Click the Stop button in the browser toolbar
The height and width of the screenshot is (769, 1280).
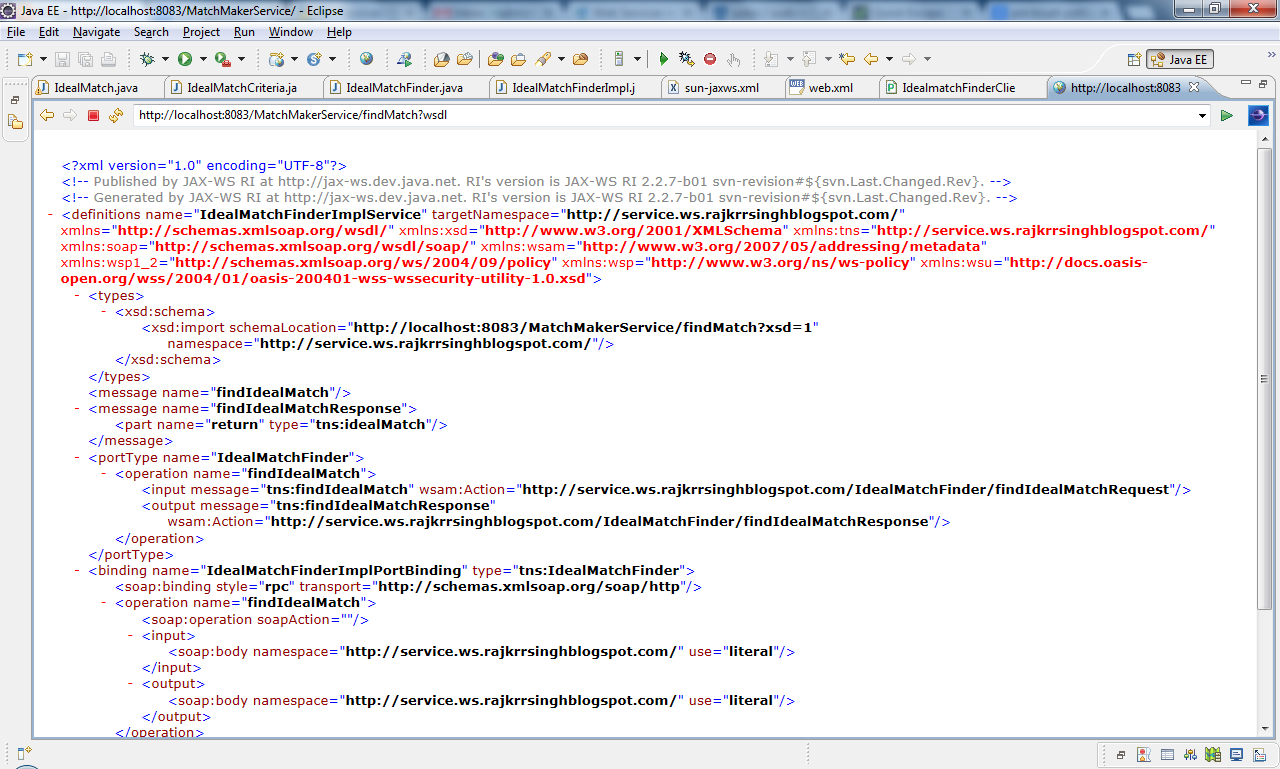[93, 115]
